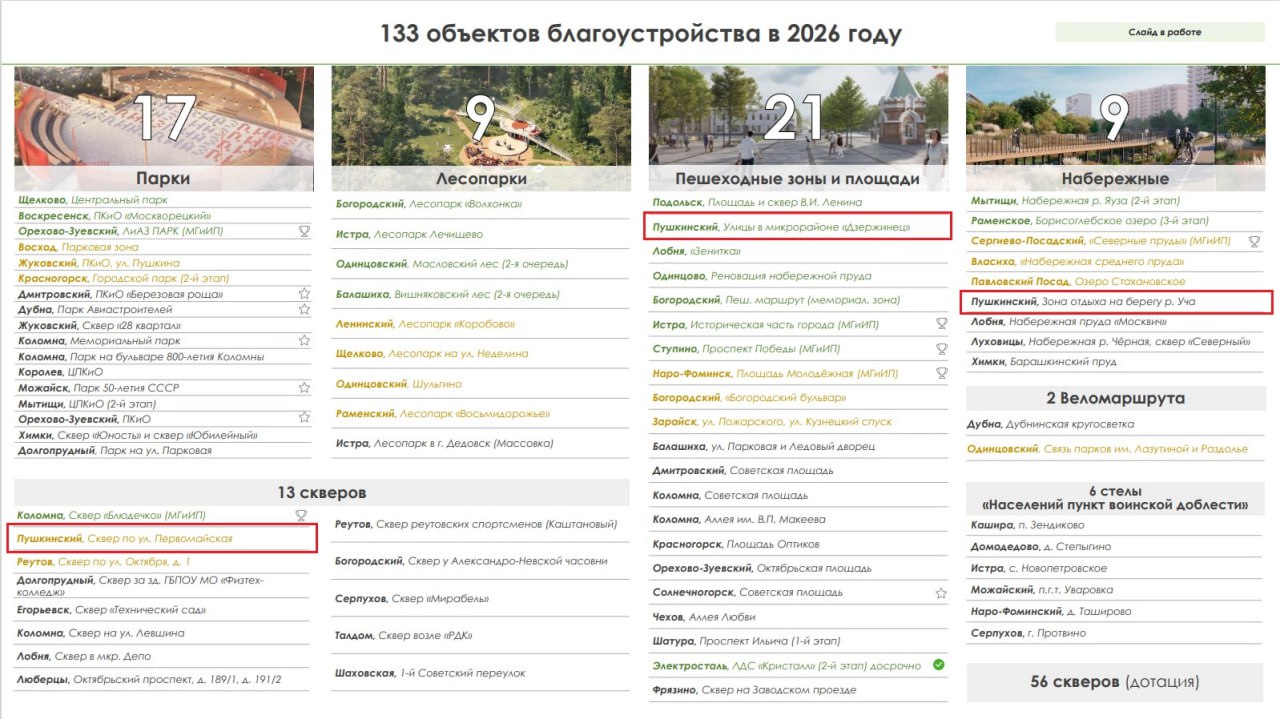Toggle the star on Парк 50-летия СССР row
1280x719 pixels.
[x=304, y=388]
